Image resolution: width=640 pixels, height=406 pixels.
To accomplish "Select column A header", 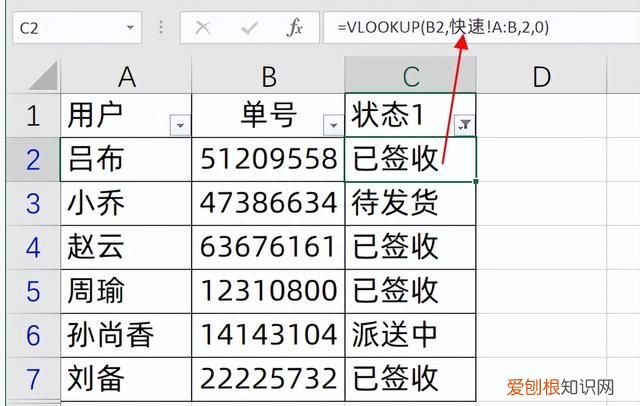I will point(126,75).
